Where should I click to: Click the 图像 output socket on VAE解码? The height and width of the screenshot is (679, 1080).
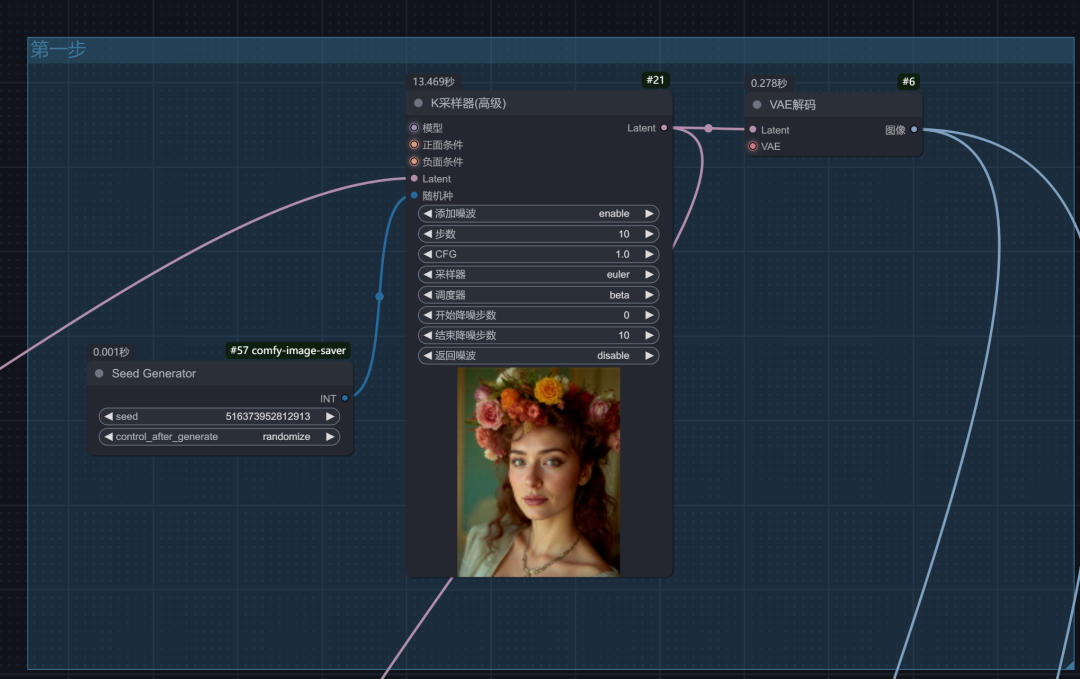(x=914, y=129)
